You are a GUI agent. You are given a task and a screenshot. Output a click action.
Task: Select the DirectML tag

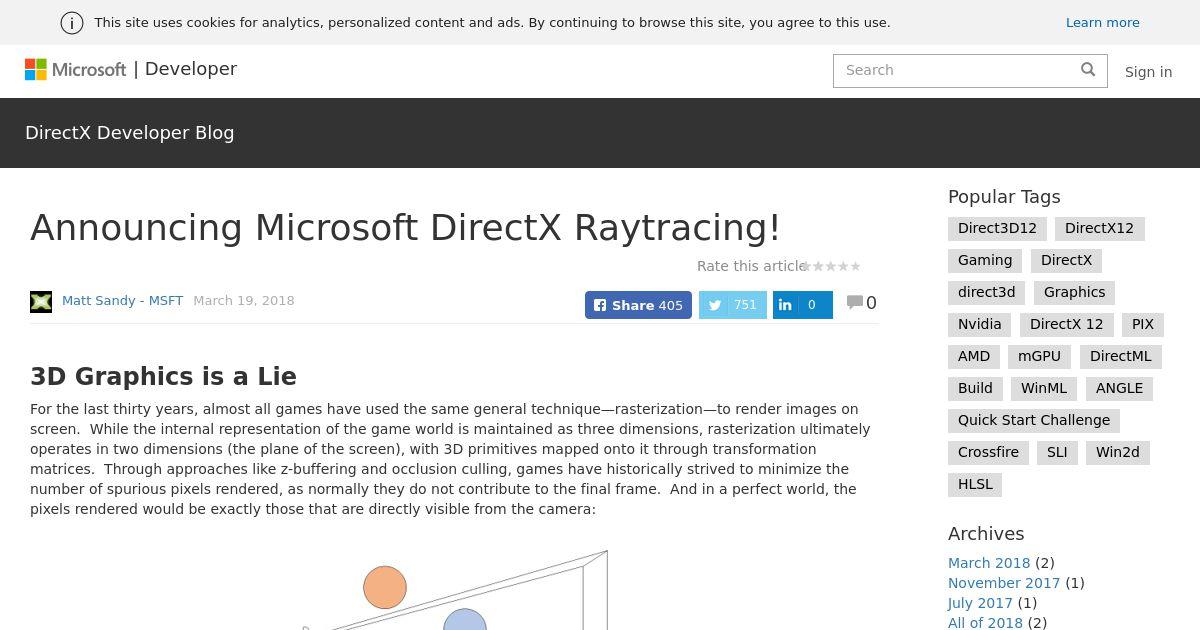[x=1120, y=356]
